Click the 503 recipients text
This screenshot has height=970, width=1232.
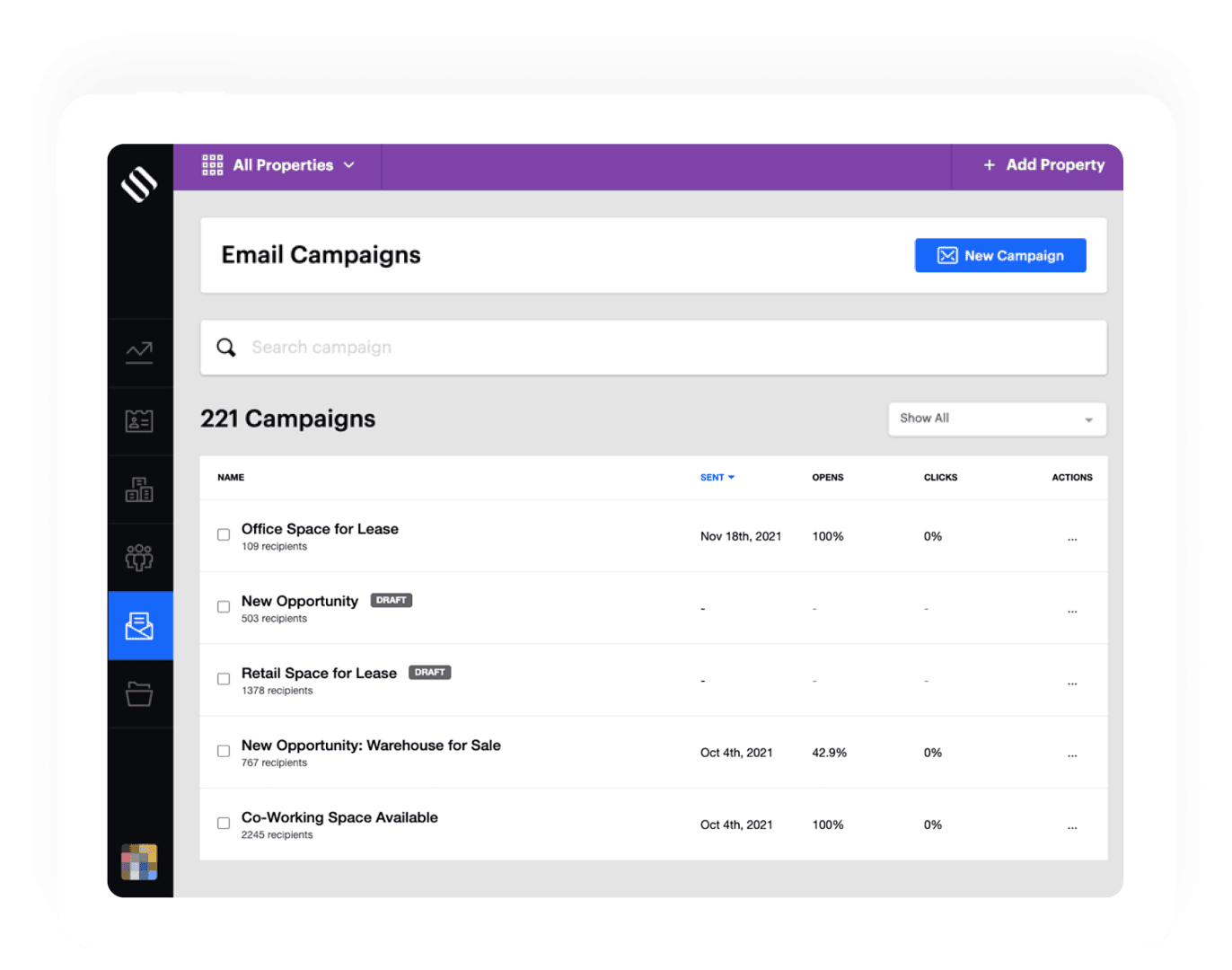(x=274, y=619)
